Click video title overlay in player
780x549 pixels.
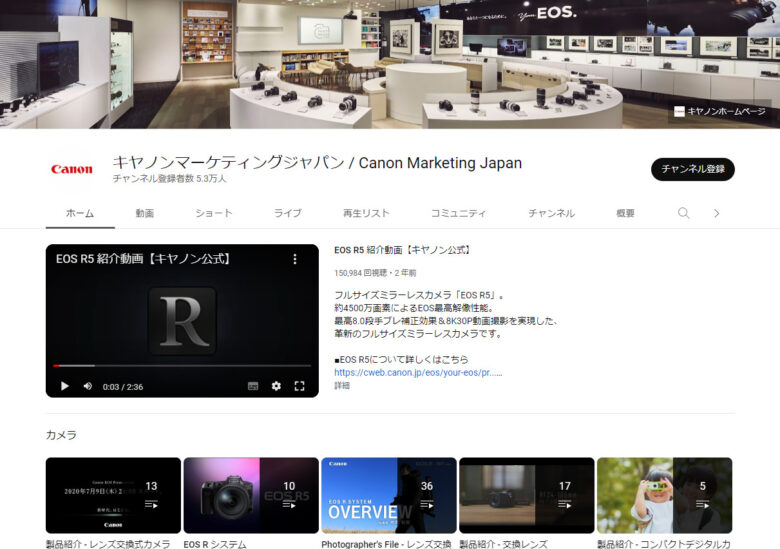(x=143, y=259)
